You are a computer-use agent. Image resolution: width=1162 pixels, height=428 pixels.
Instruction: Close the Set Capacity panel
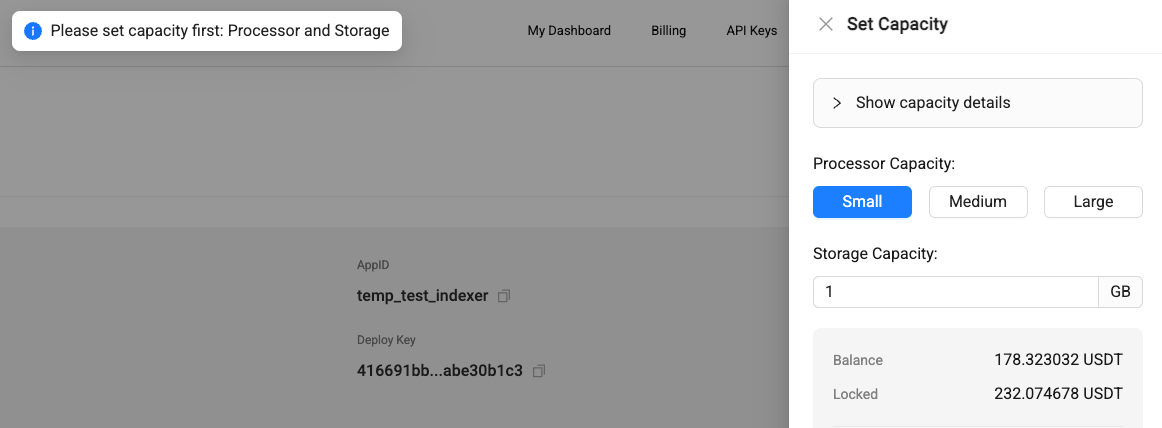tap(826, 25)
